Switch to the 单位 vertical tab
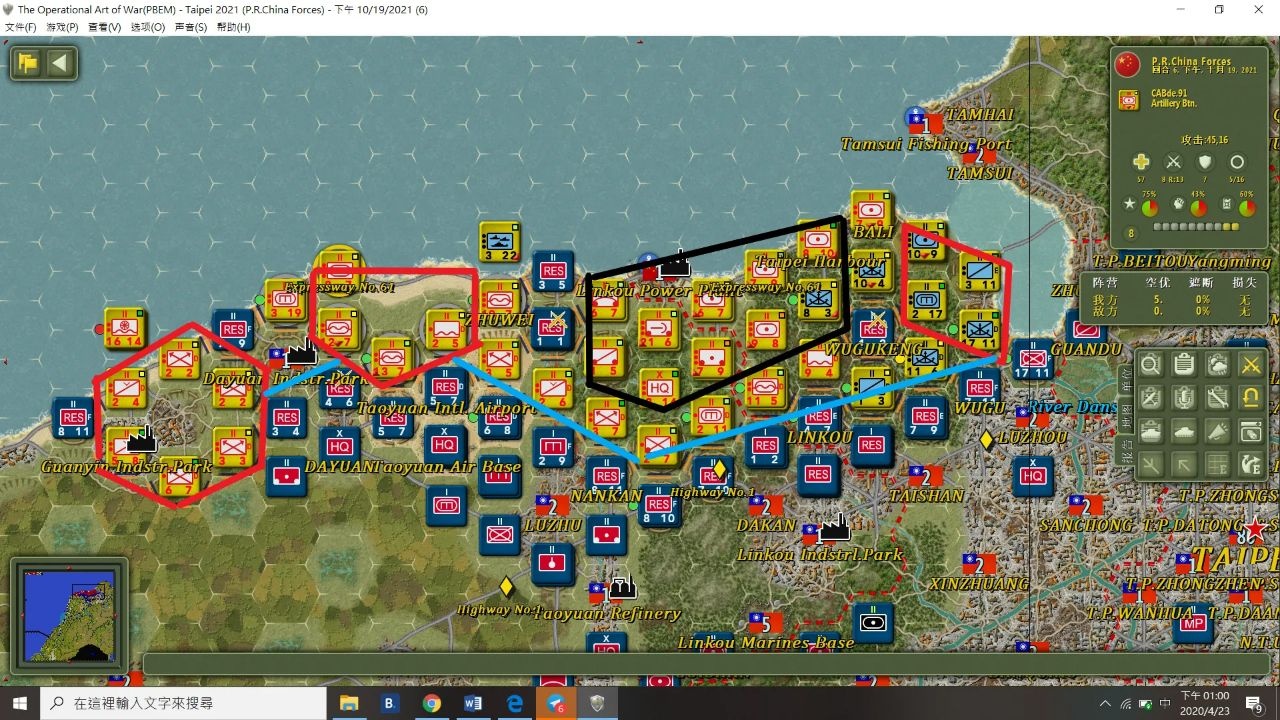This screenshot has height=720, width=1280. [1125, 381]
